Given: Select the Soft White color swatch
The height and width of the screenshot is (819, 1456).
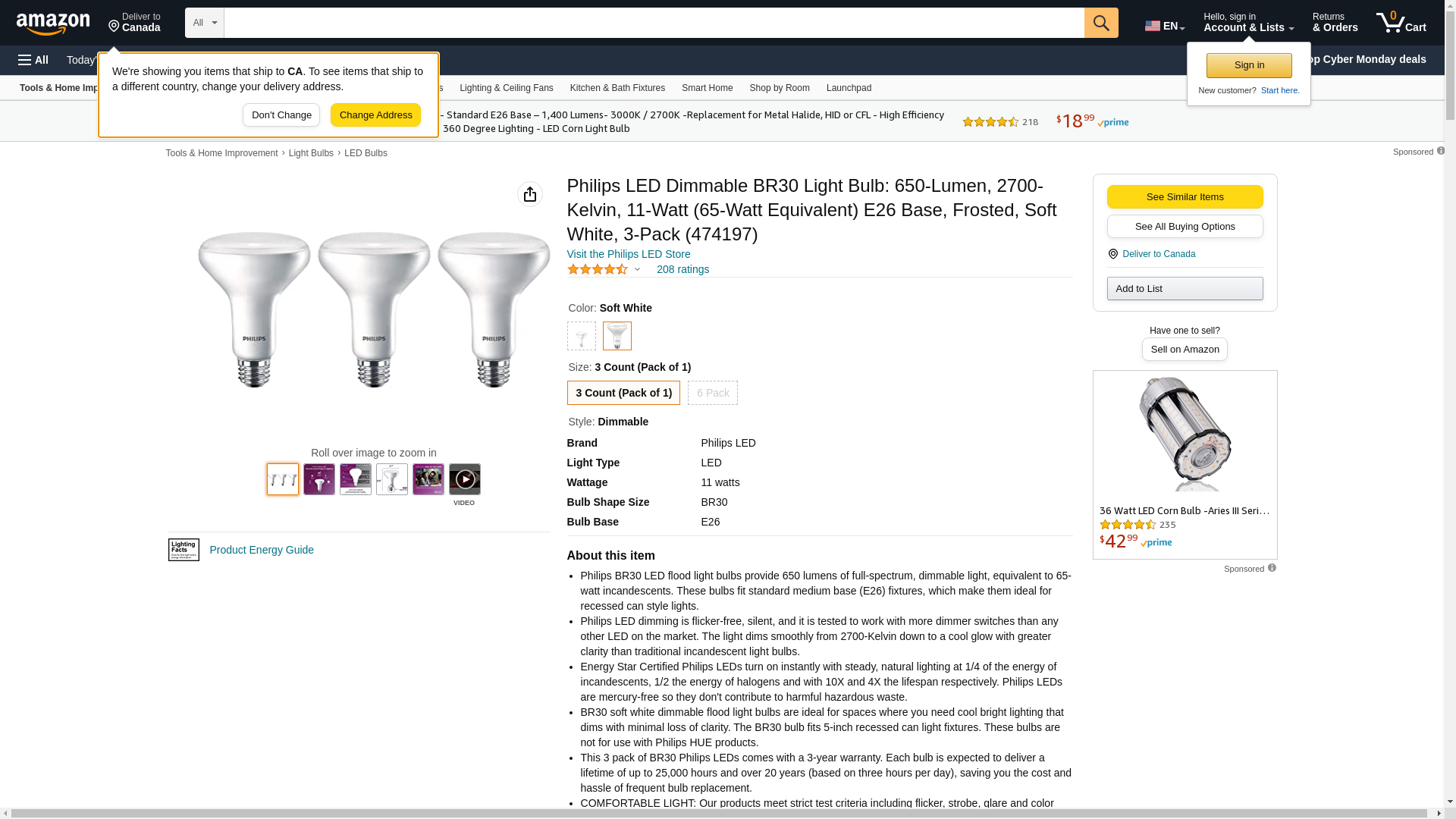Looking at the screenshot, I should [617, 336].
